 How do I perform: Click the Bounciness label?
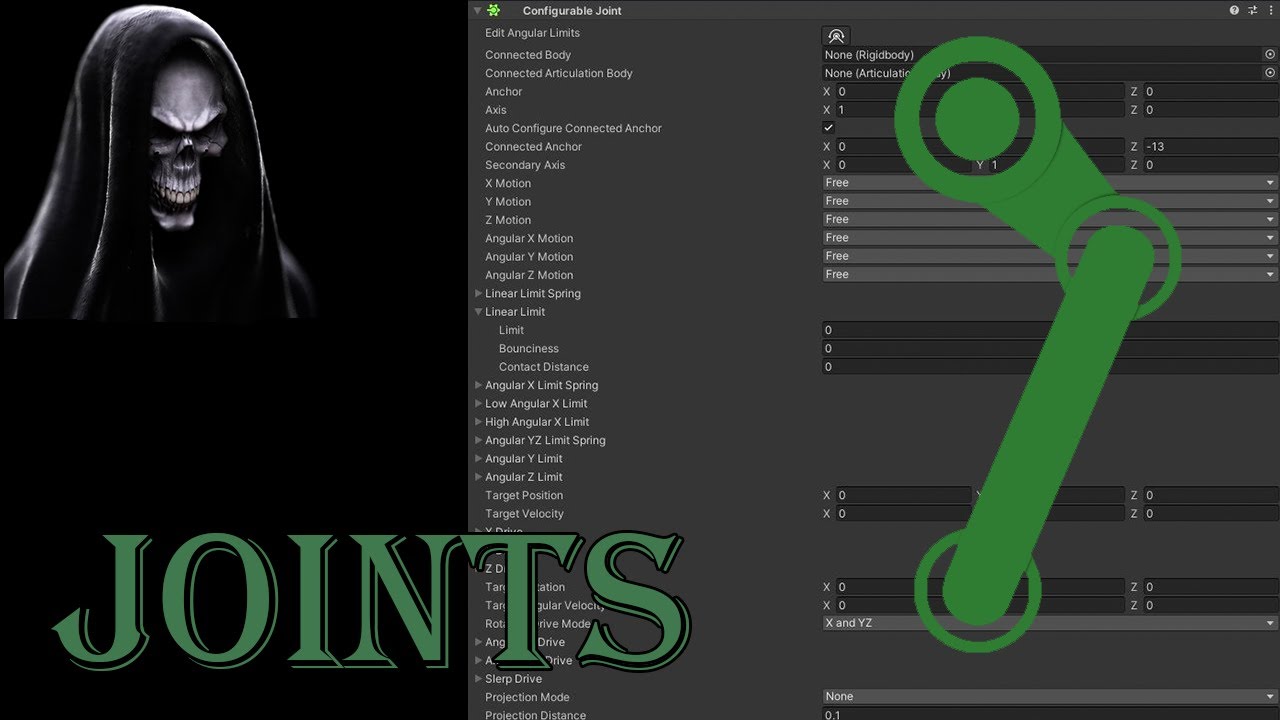point(529,348)
